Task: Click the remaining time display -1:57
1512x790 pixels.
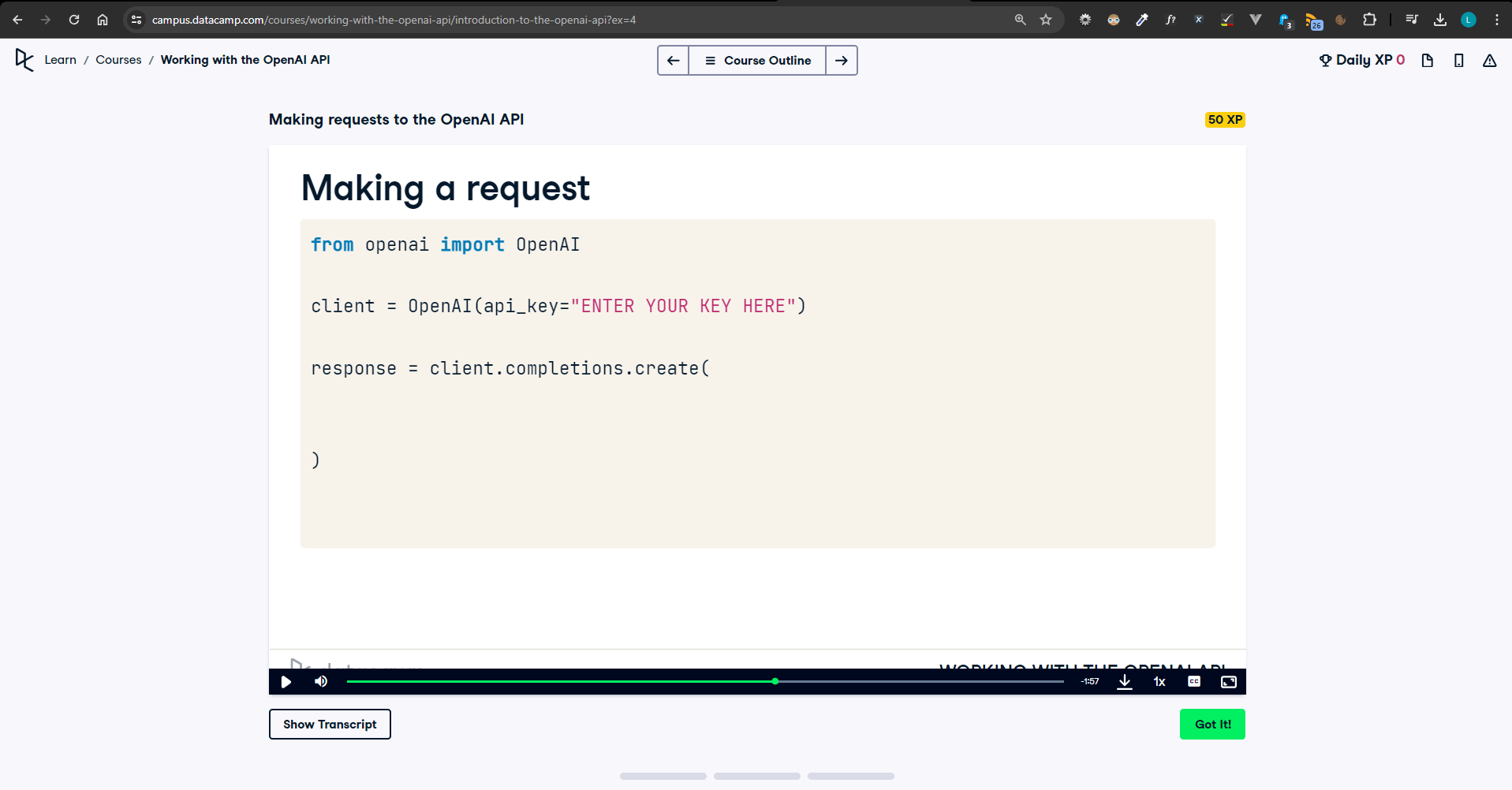Action: [x=1090, y=682]
